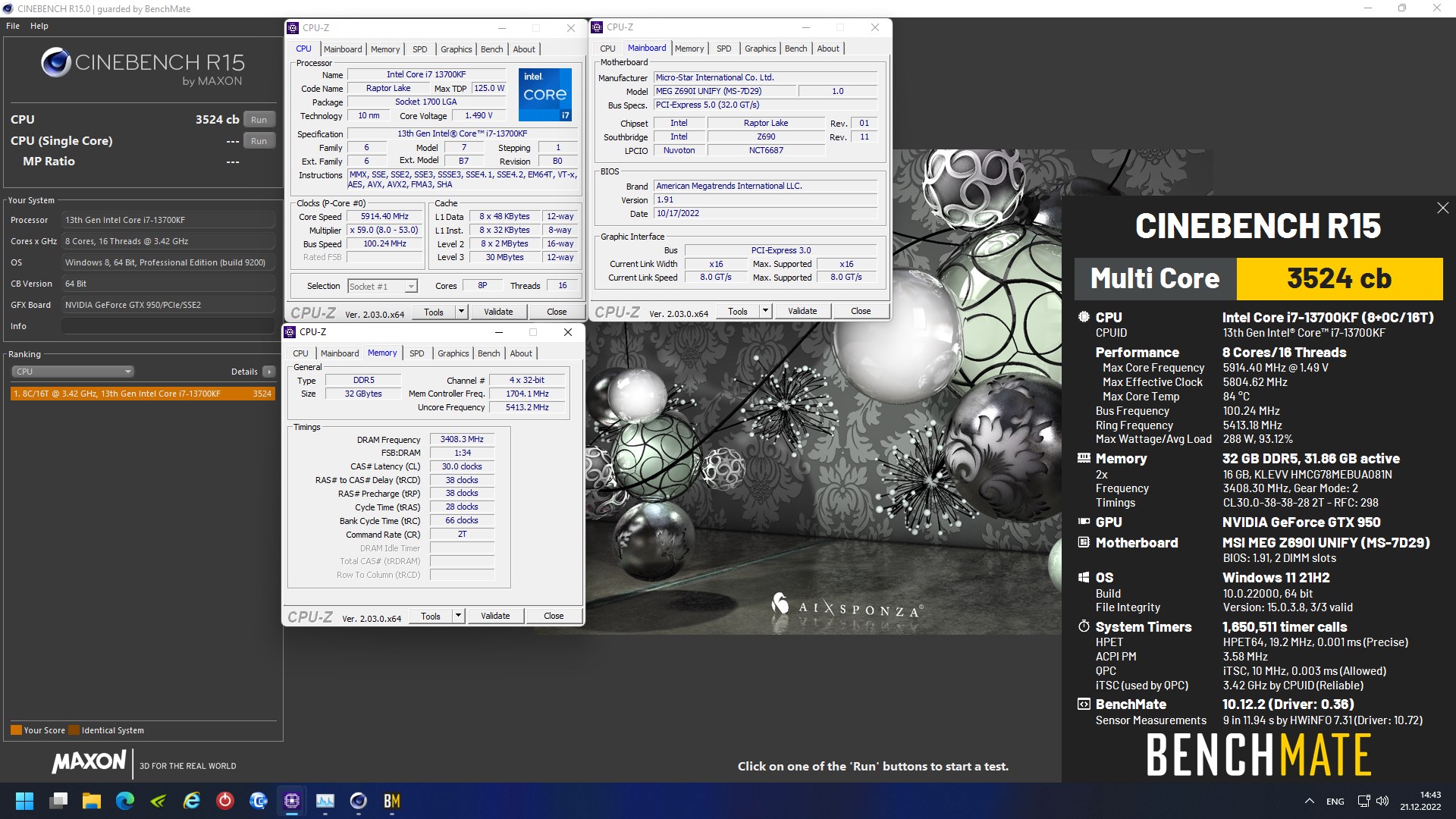Click Close button in Memory window
The image size is (1456, 819).
[x=554, y=616]
